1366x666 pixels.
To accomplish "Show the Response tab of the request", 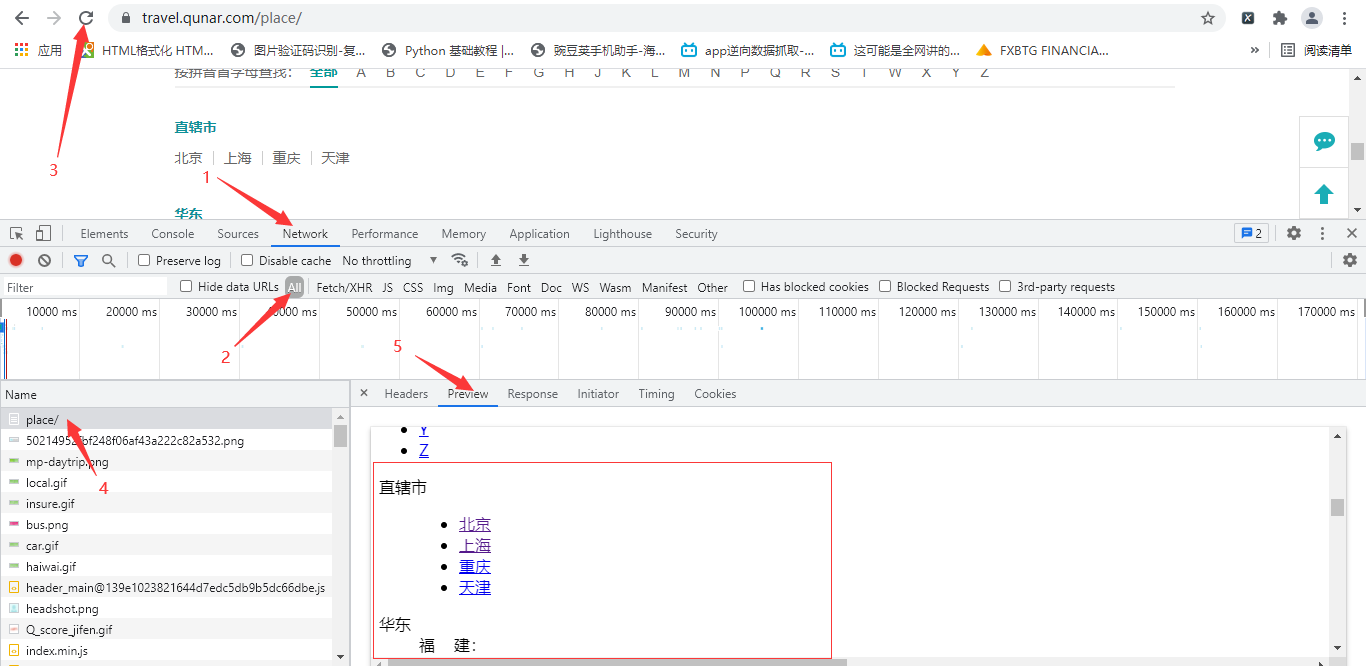I will click(533, 393).
